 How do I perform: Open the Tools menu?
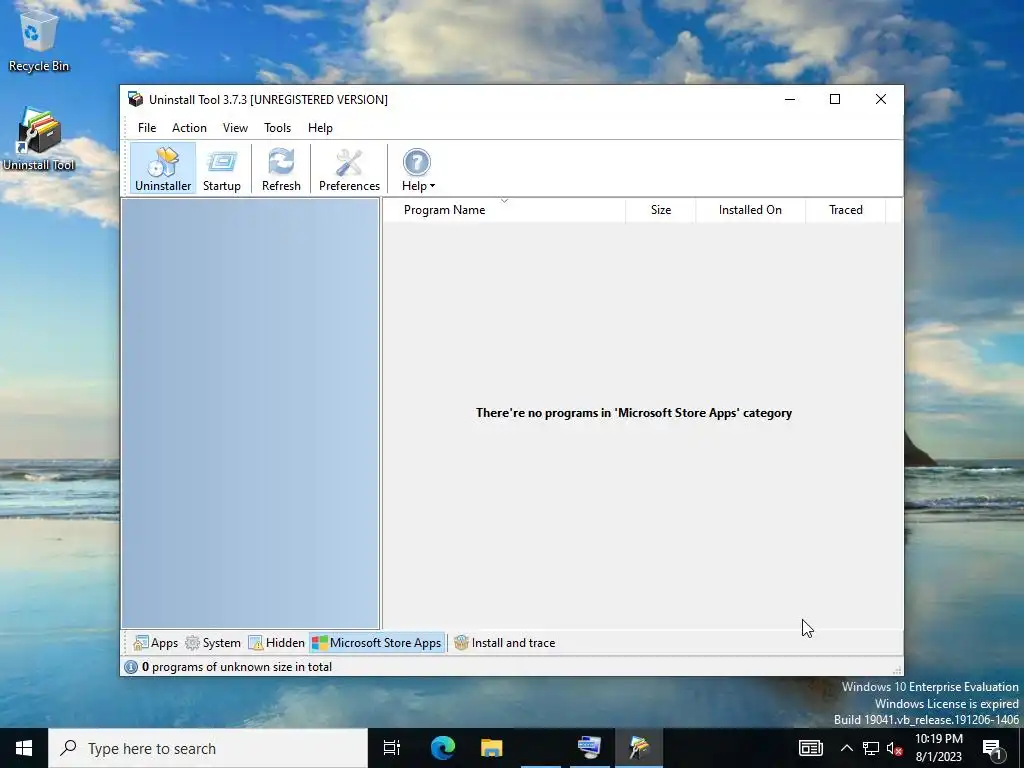tap(278, 128)
